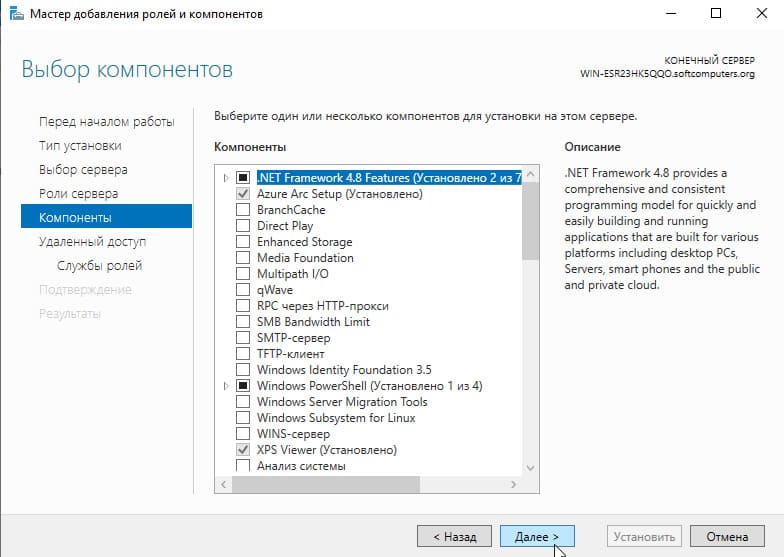Check Windows Identity Foundation 3.5 checkbox

coord(243,370)
